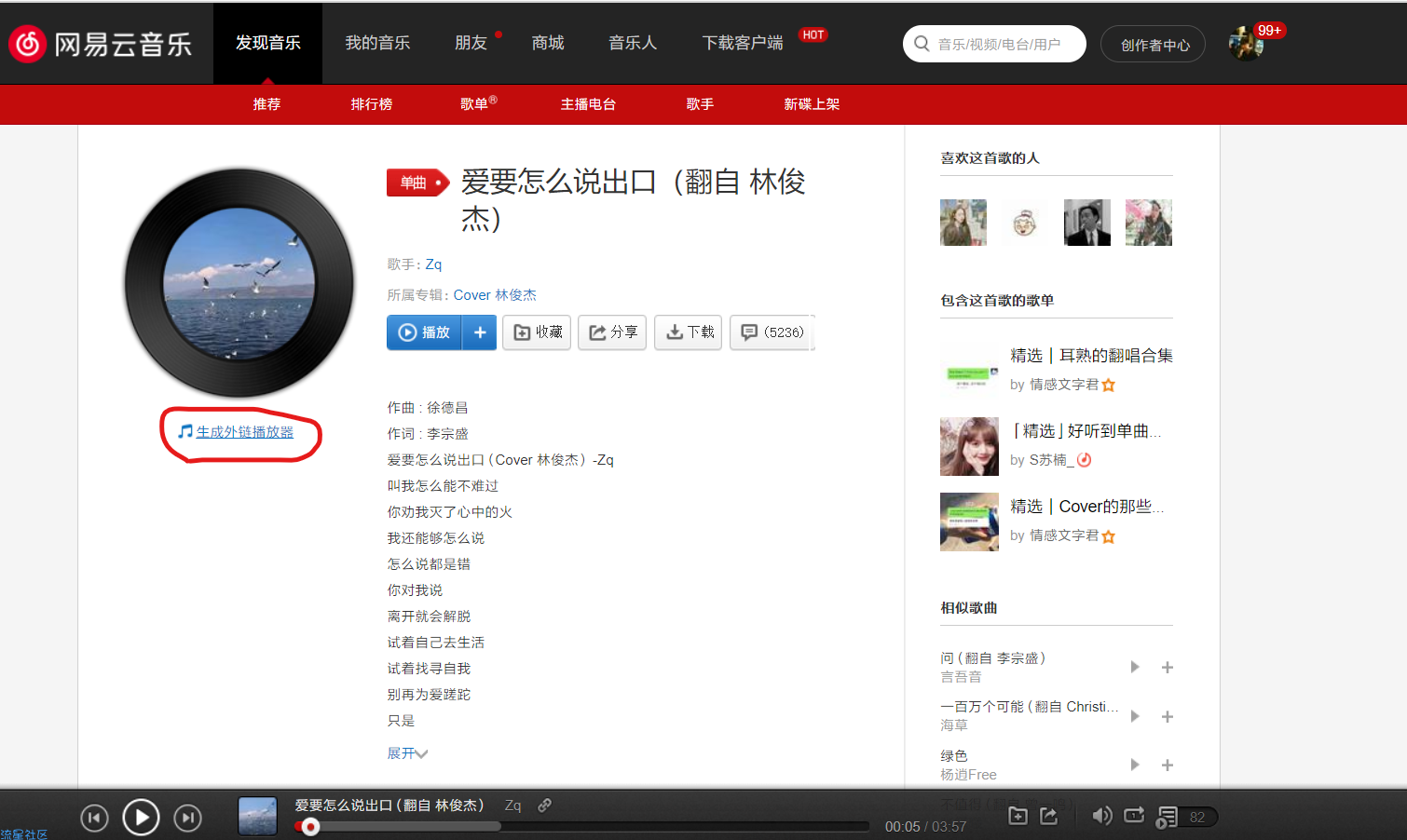Image resolution: width=1407 pixels, height=840 pixels.
Task: Open similar song 问 (翻自 李宗盛)
Action: (x=993, y=657)
